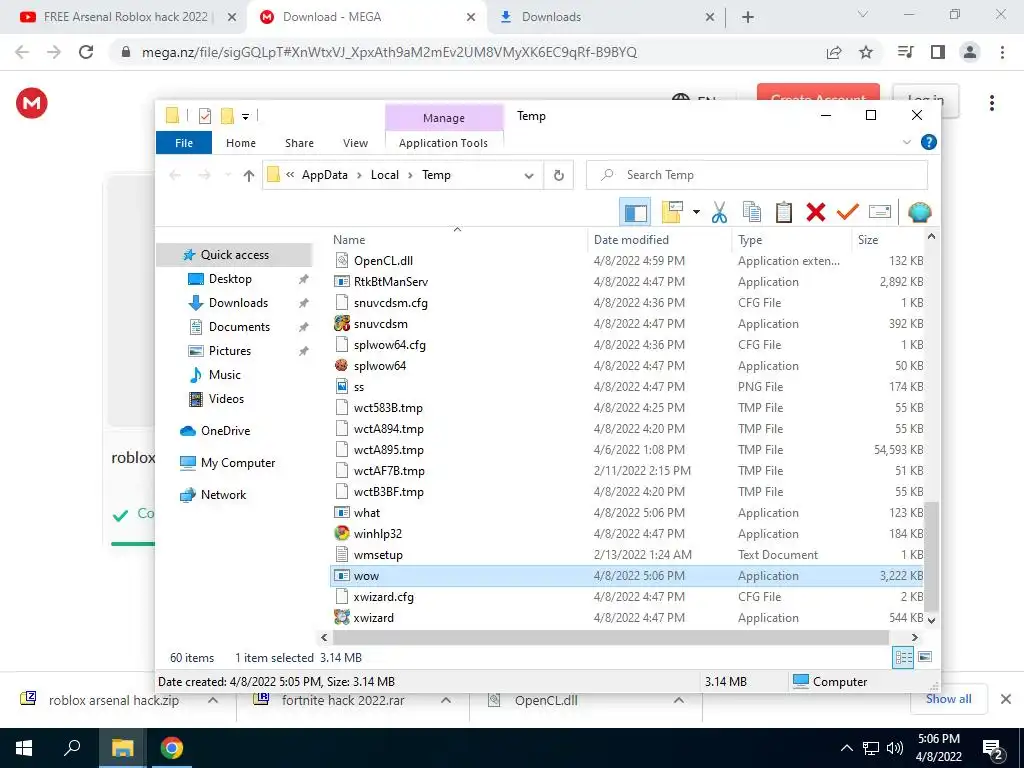This screenshot has height=768, width=1024.
Task: Click the Rename toolbar icon
Action: pos(880,212)
